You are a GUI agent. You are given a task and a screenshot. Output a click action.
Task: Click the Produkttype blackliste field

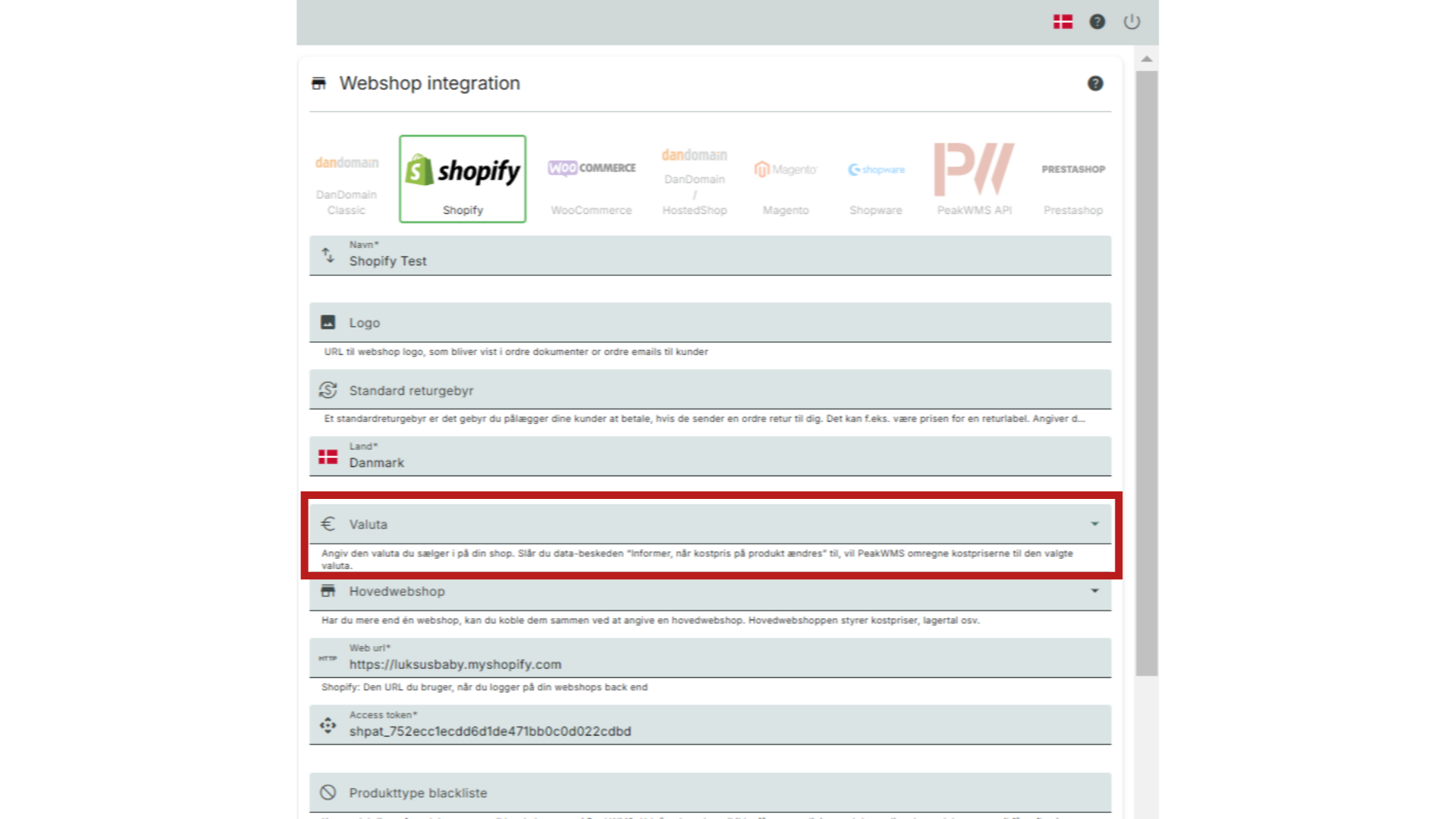tap(710, 792)
